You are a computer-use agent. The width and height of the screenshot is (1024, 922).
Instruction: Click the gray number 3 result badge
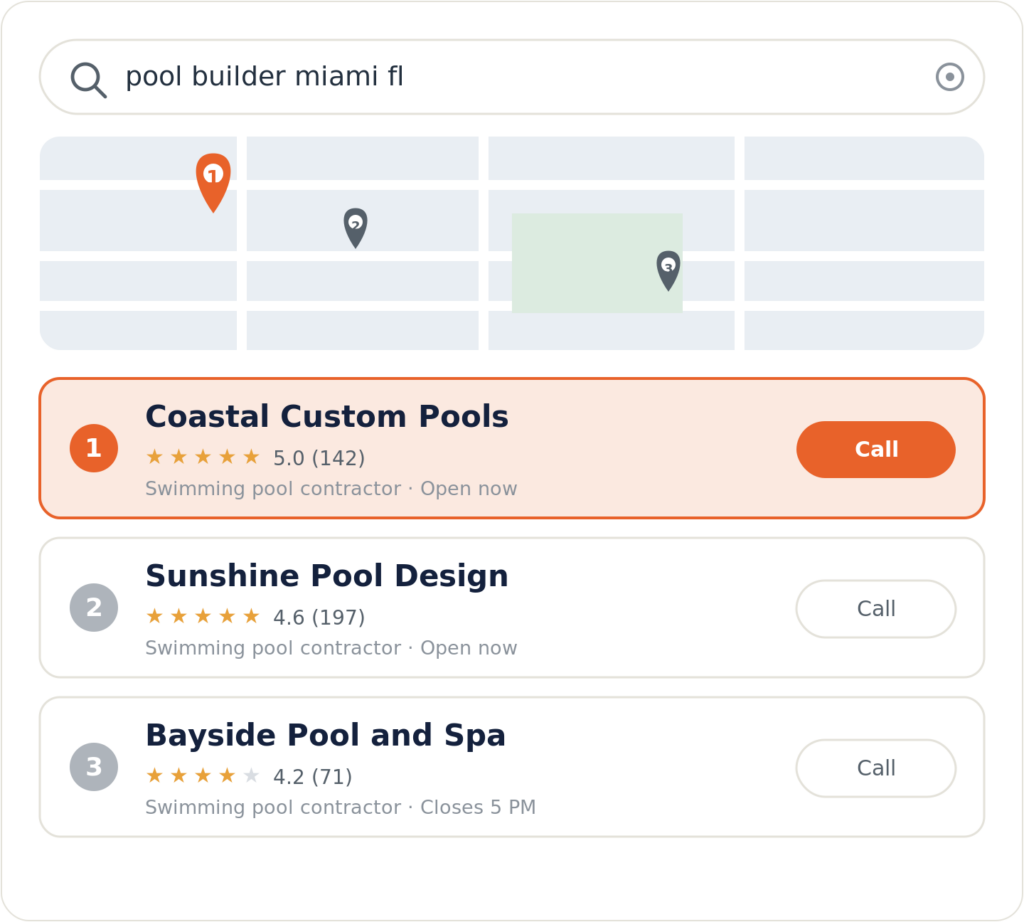pyautogui.click(x=94, y=767)
